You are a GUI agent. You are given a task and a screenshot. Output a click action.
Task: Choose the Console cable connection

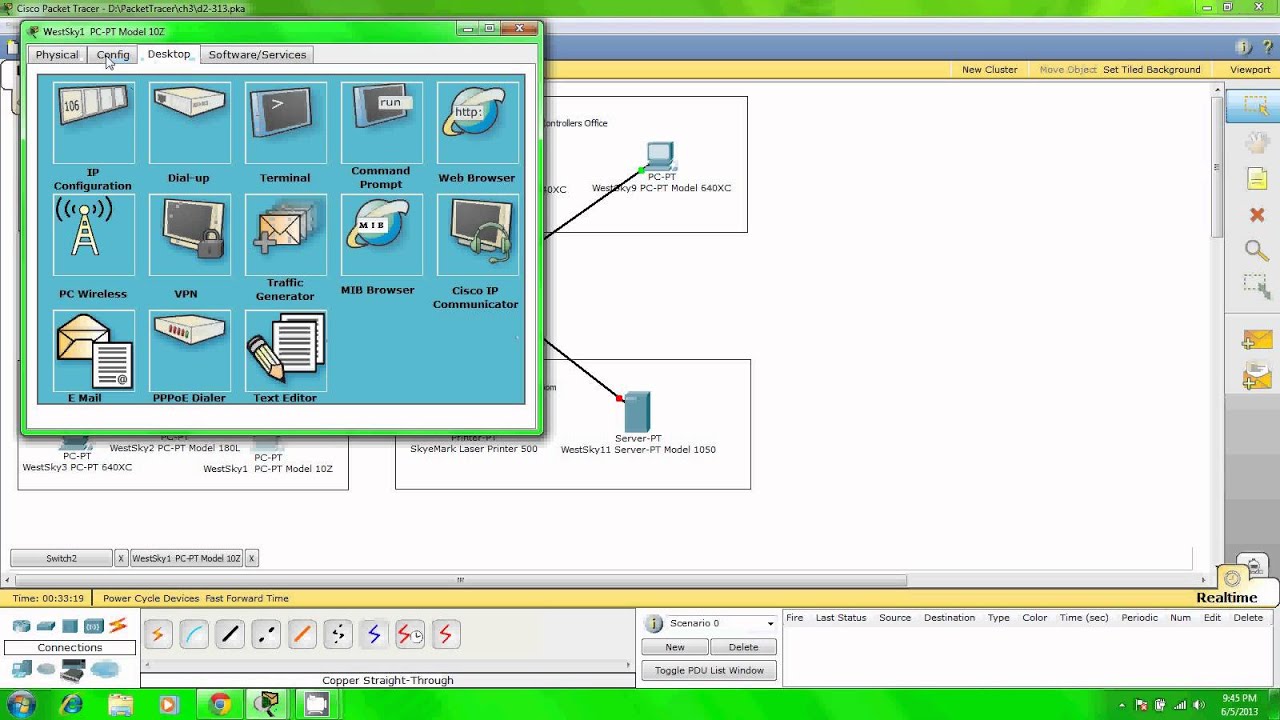pos(193,634)
